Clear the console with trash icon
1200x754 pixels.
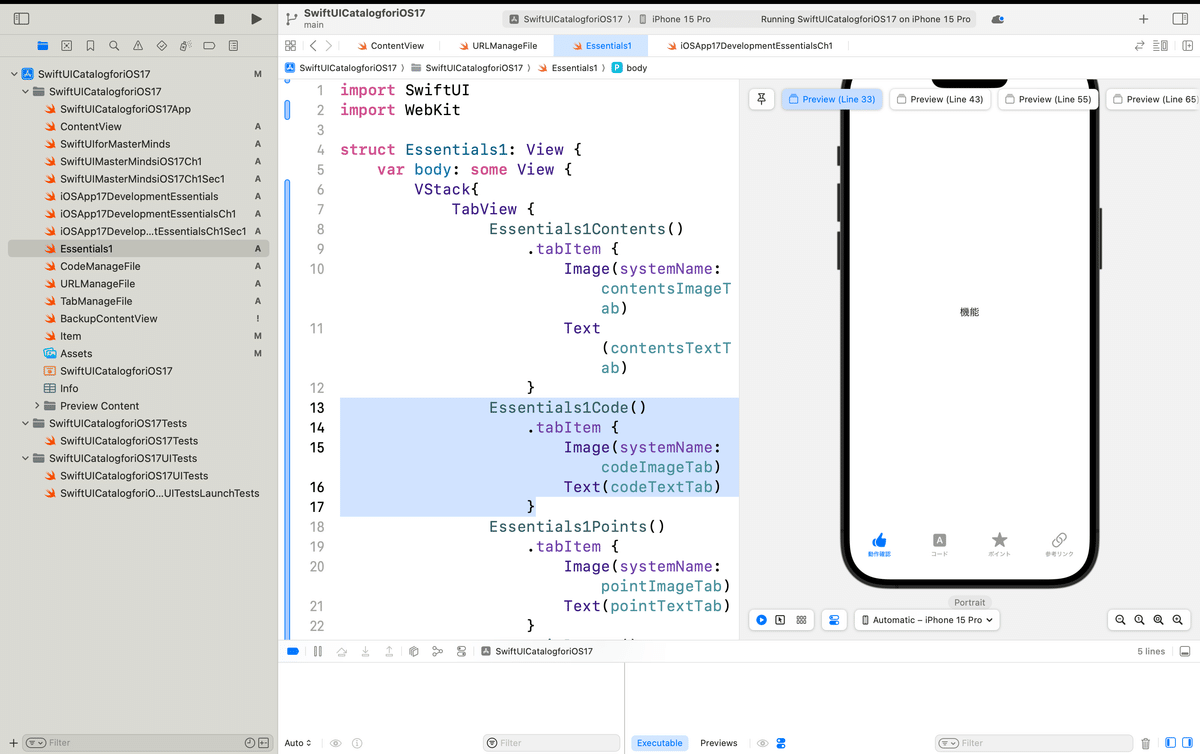(x=1145, y=743)
